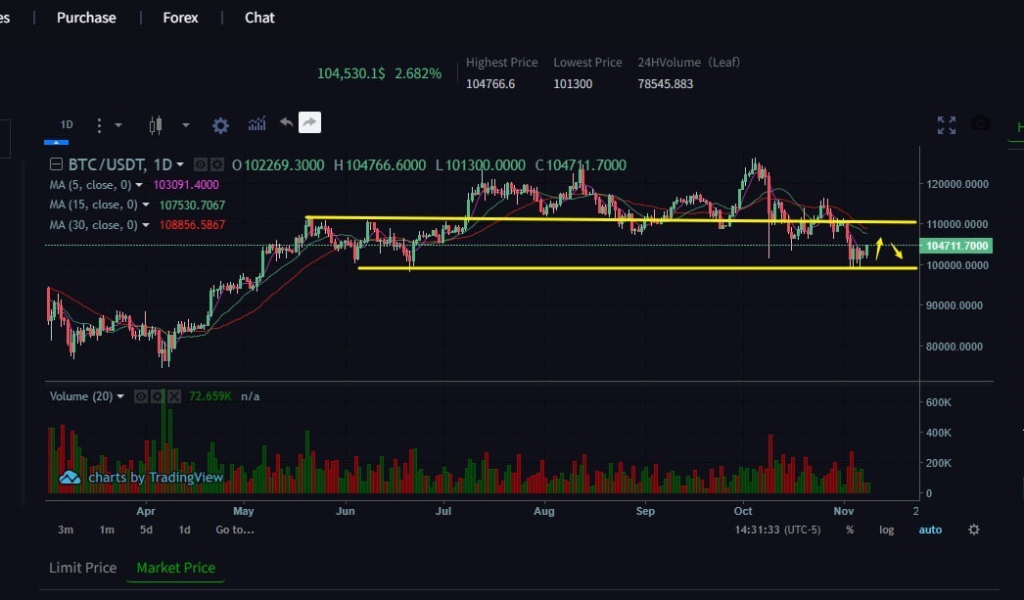Screen dimensions: 1024x600
Task: Toggle log scale on price axis
Action: tap(886, 530)
